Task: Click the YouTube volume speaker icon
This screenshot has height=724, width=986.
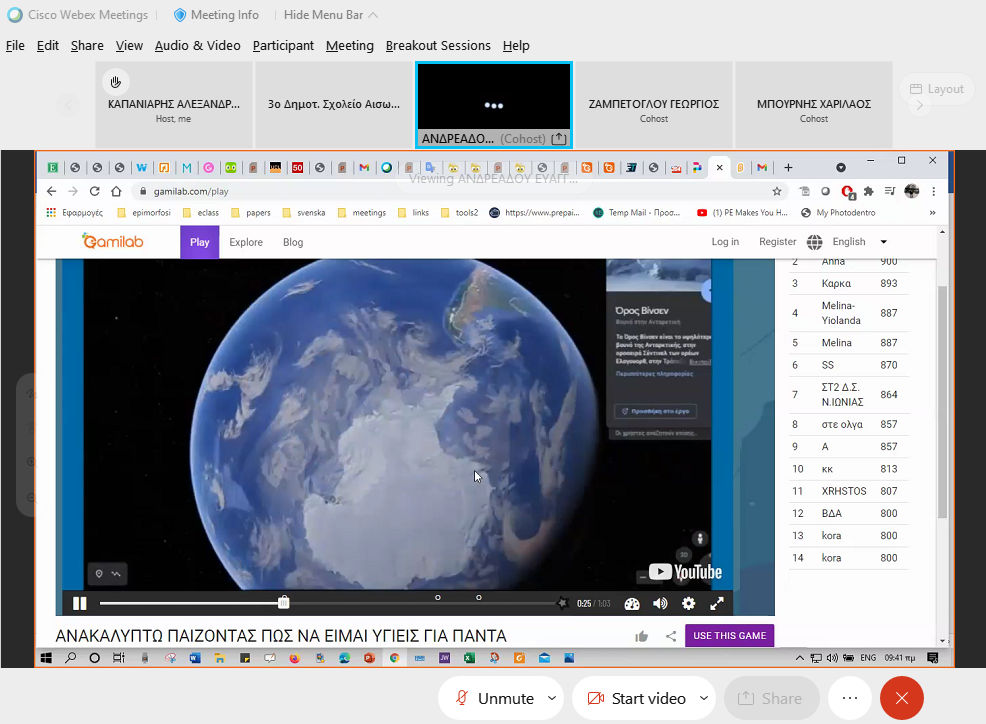Action: (x=660, y=603)
